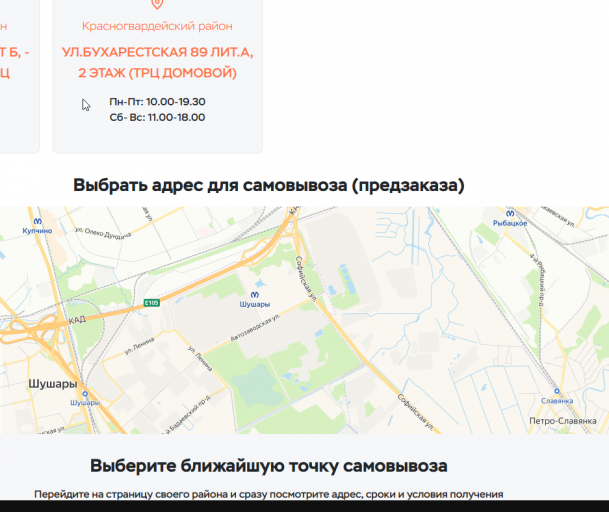Click the Шушары metro station icon in map center
The height and width of the screenshot is (512, 609).
[255, 295]
